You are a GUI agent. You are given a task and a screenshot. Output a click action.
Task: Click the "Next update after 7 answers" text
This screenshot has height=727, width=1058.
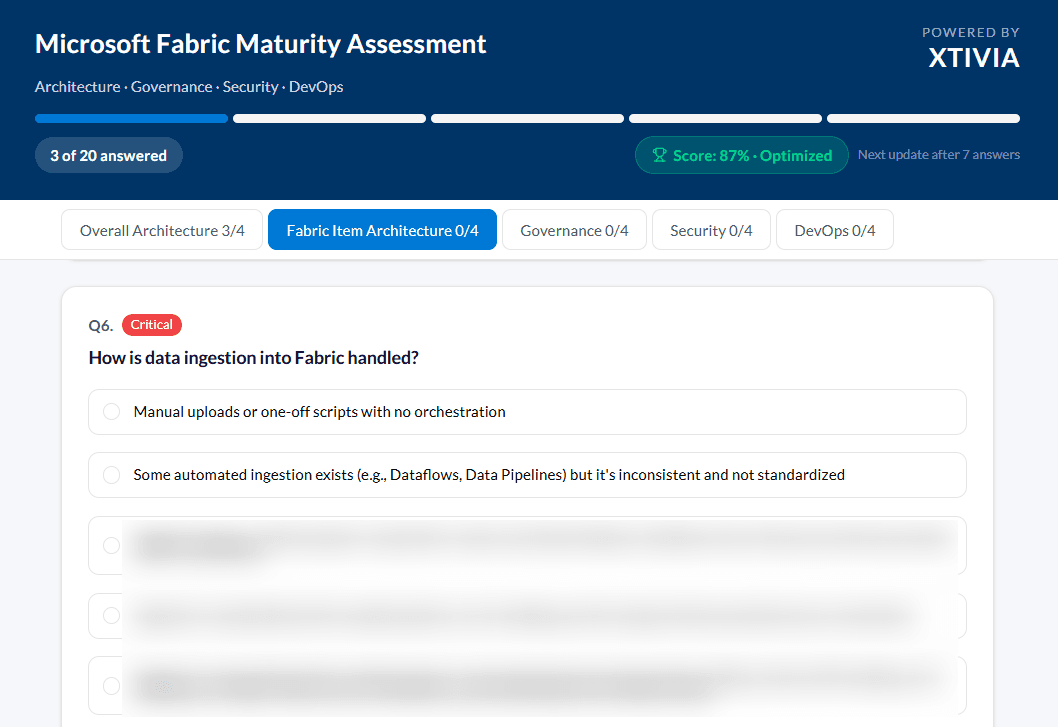[938, 154]
